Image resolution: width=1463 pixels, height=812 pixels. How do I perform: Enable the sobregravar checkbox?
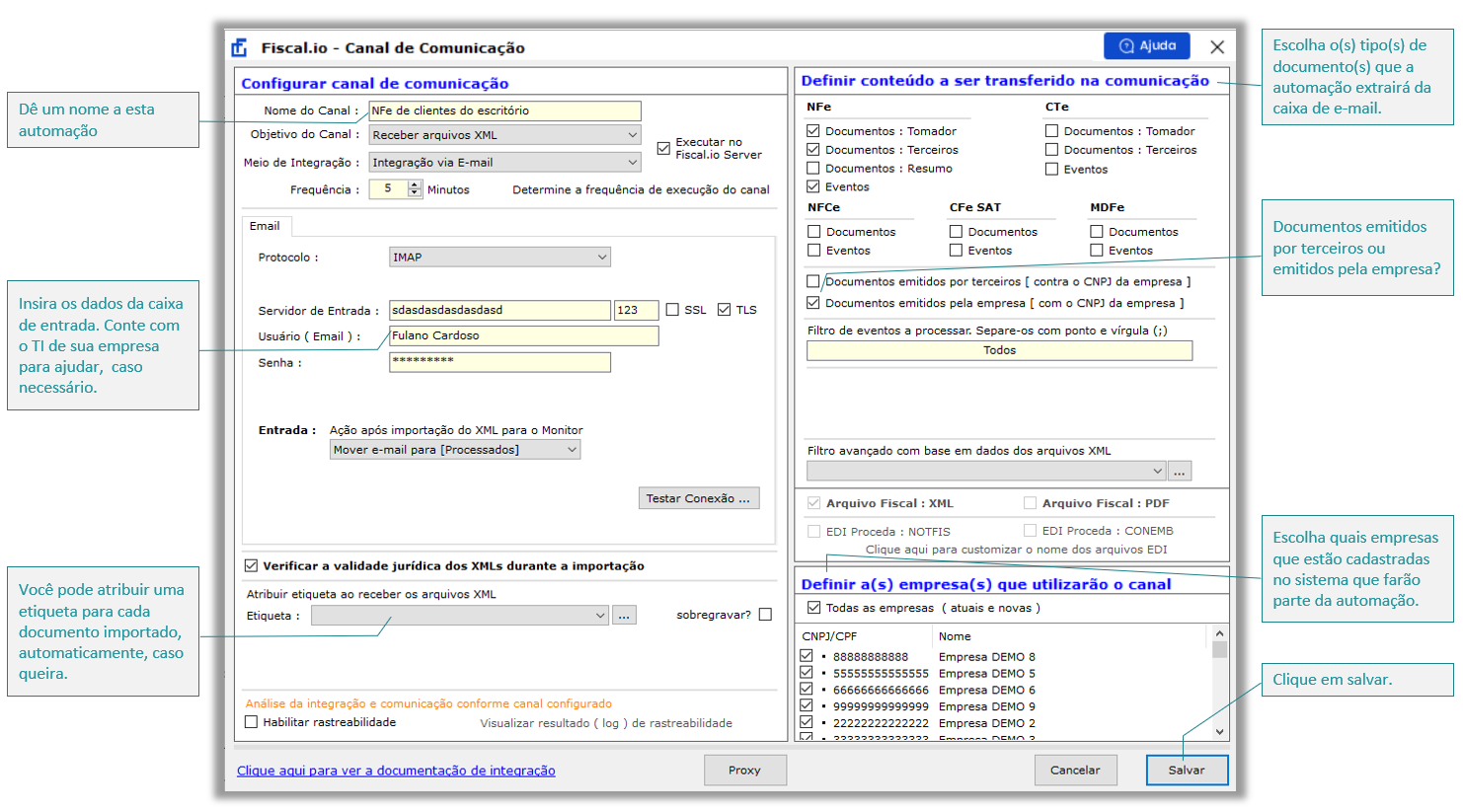coord(765,615)
